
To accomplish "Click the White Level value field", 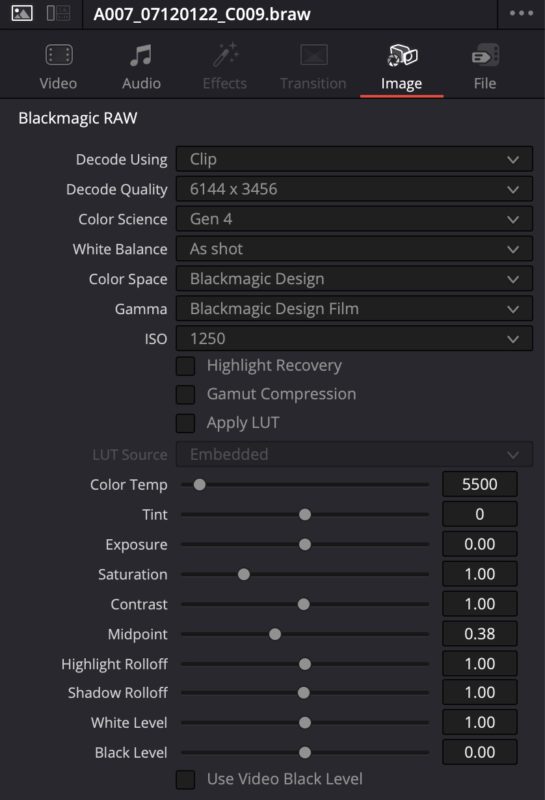I will [x=480, y=722].
